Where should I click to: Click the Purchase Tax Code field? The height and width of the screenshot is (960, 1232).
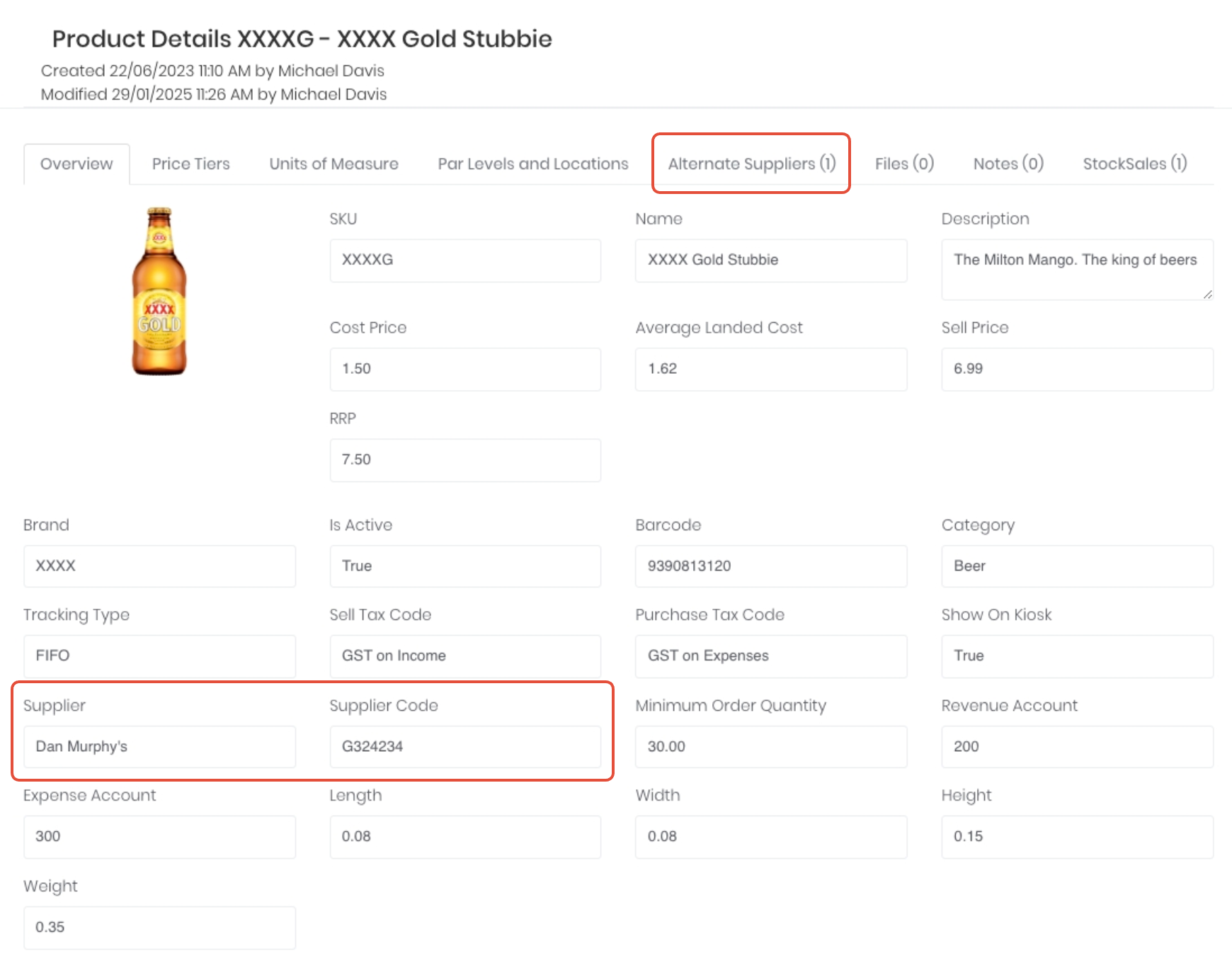771,656
